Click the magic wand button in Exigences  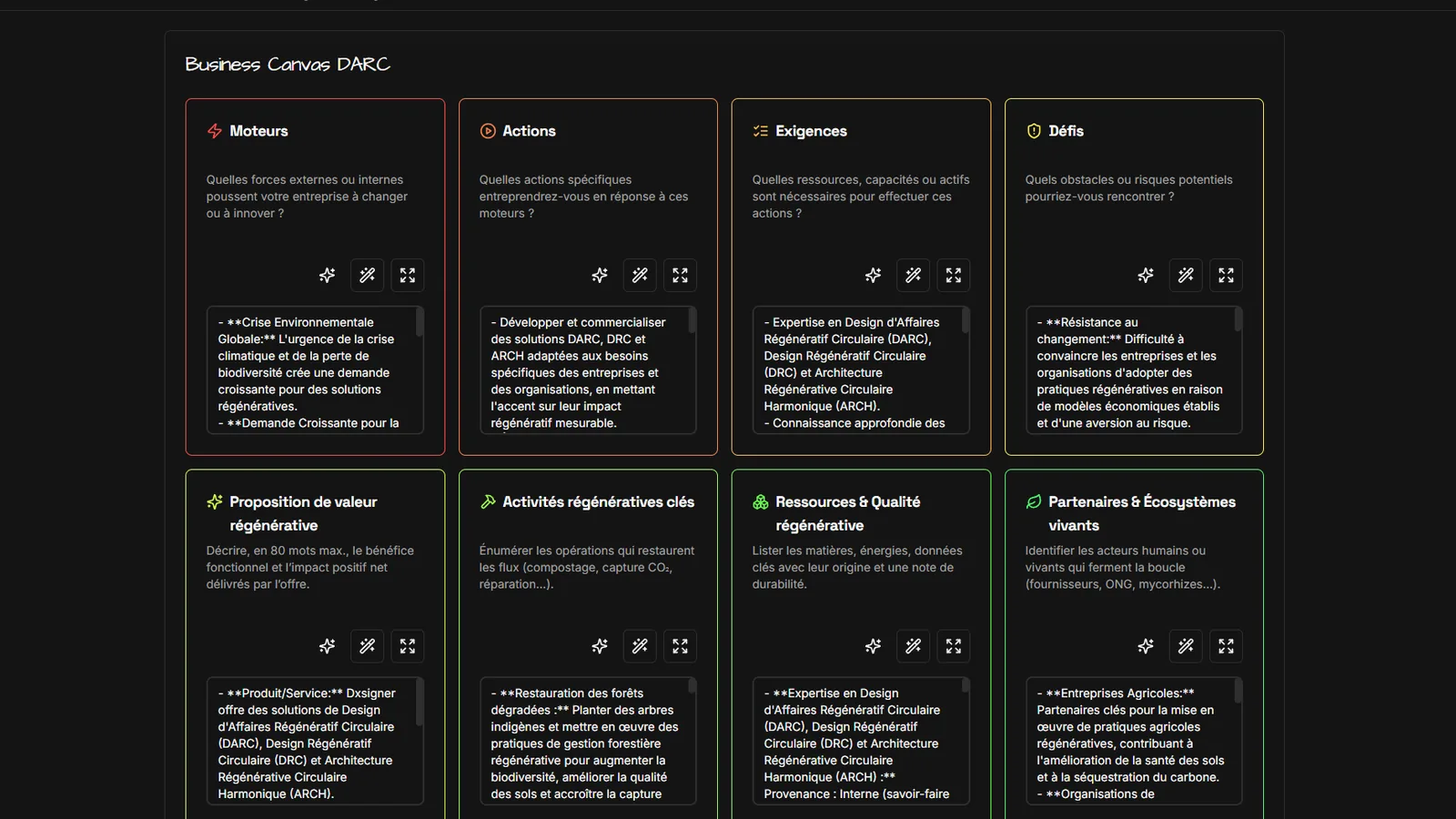point(914,275)
